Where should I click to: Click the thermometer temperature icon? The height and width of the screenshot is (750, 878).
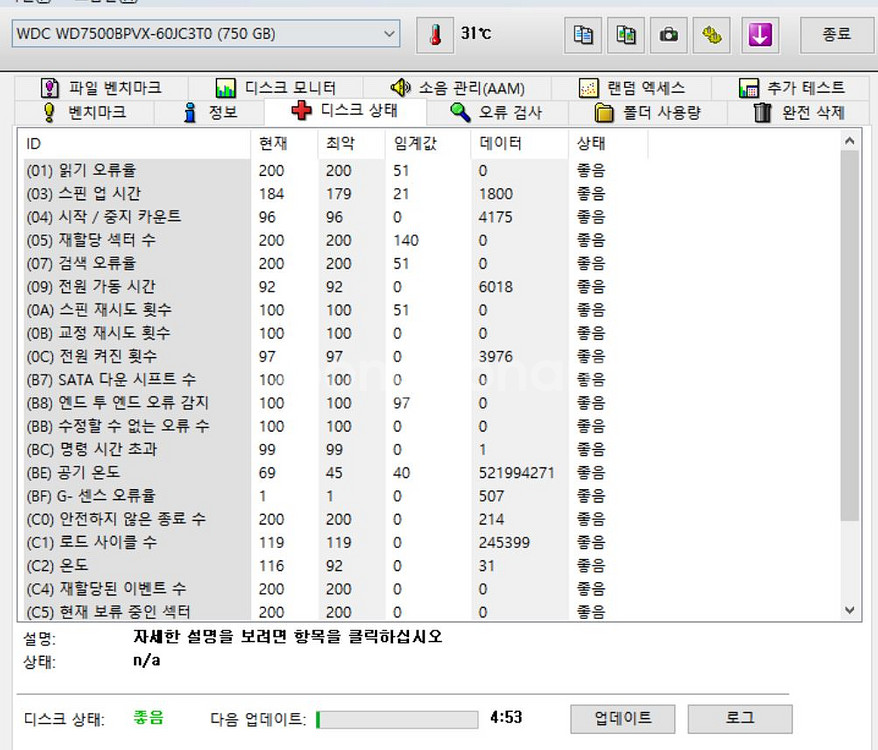click(435, 35)
